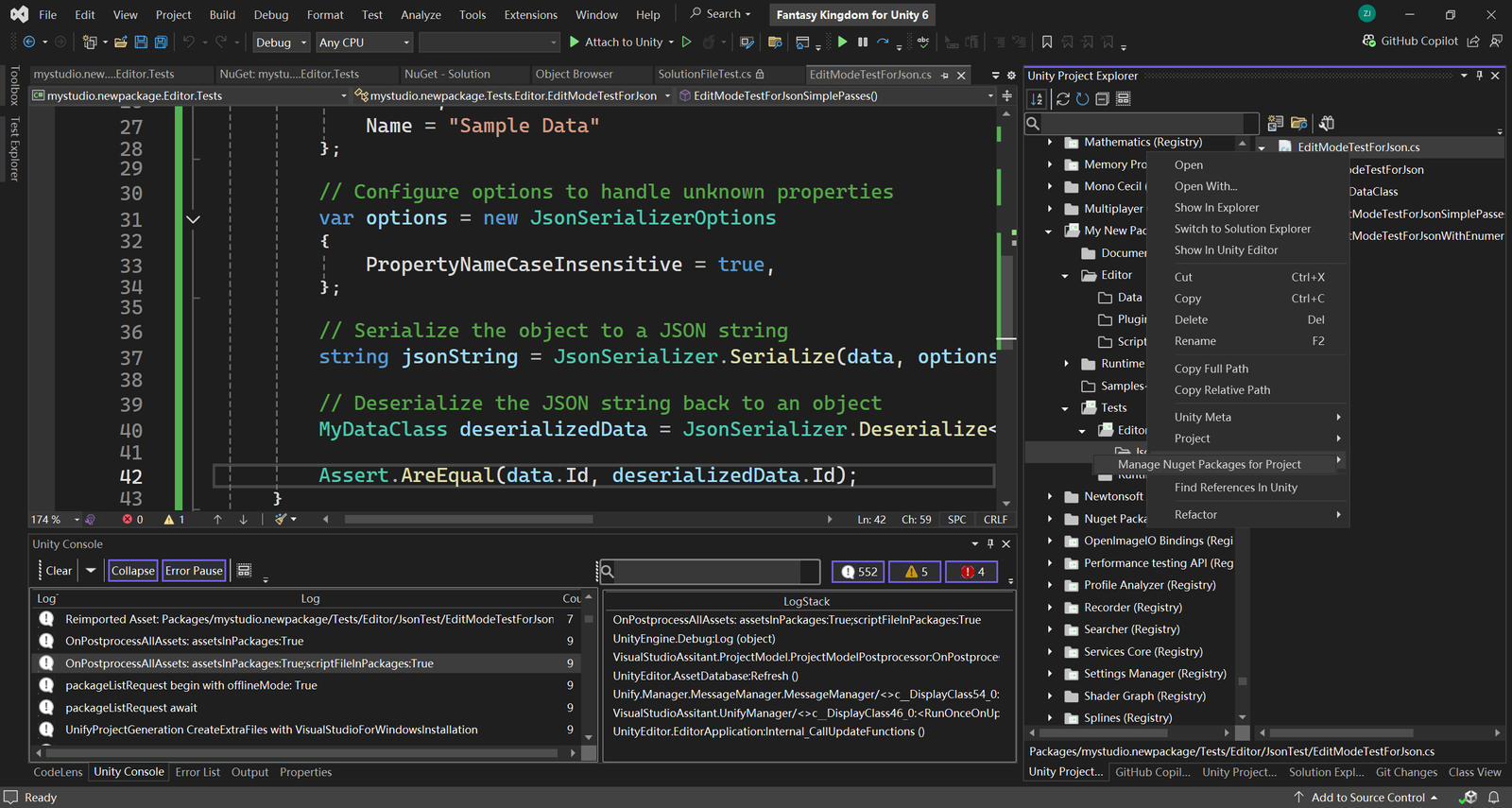This screenshot has width=1512, height=808.
Task: Toggle the Collapse button in Unity Console
Action: (x=132, y=571)
